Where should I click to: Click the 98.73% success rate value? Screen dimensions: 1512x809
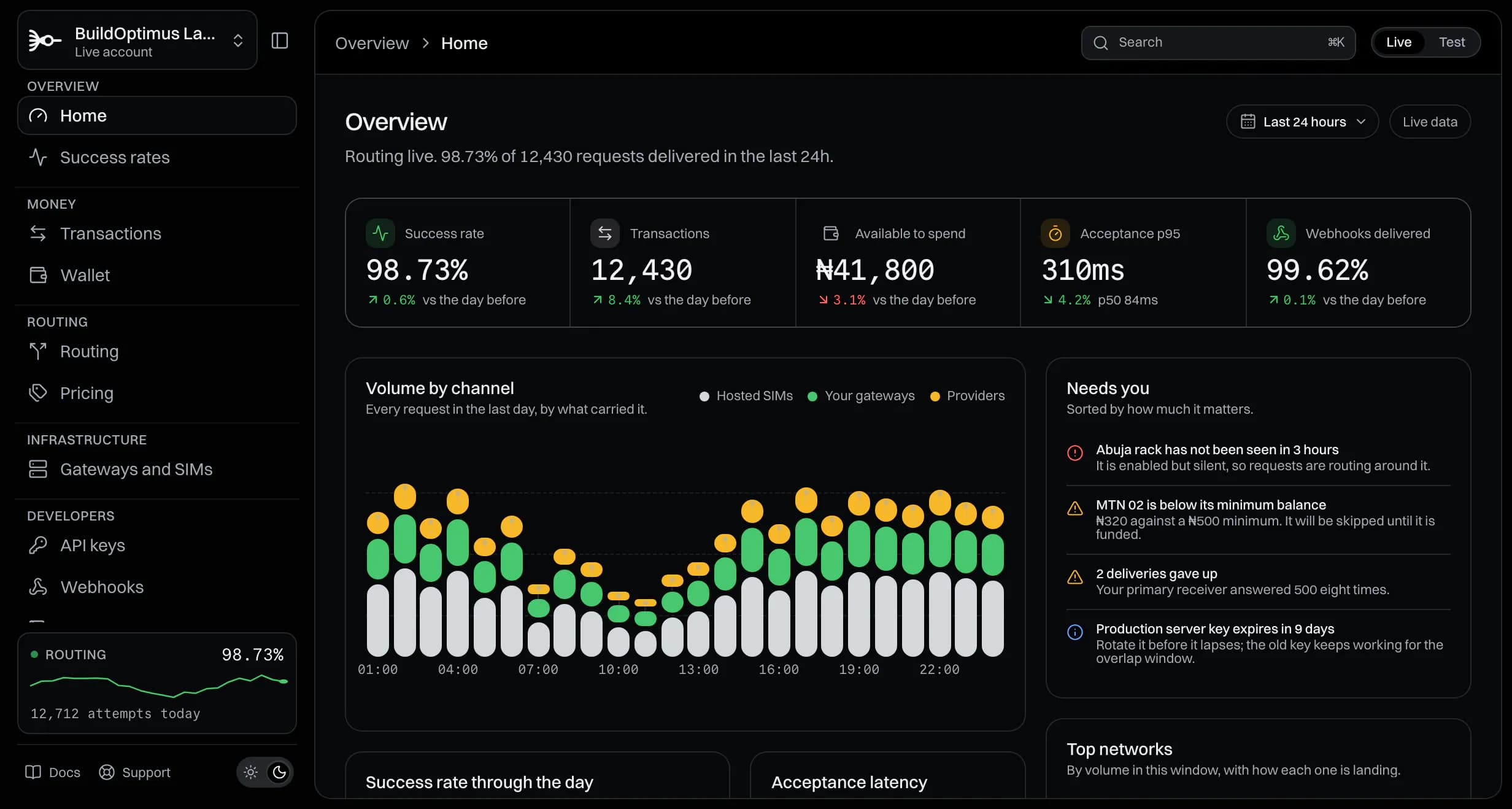pyautogui.click(x=417, y=270)
